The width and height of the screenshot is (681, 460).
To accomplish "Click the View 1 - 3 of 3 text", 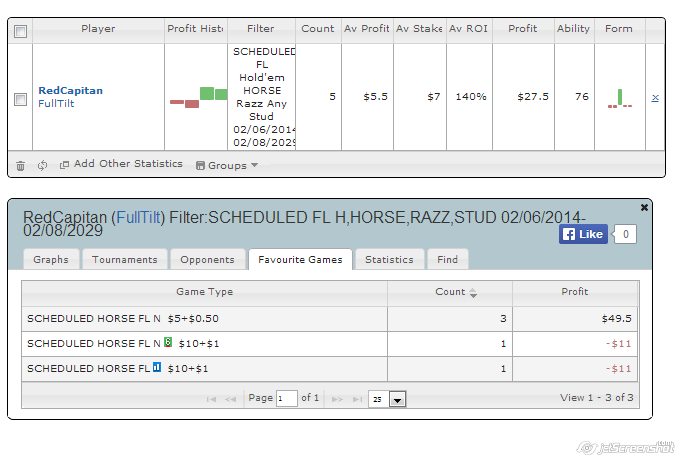I will [x=597, y=397].
